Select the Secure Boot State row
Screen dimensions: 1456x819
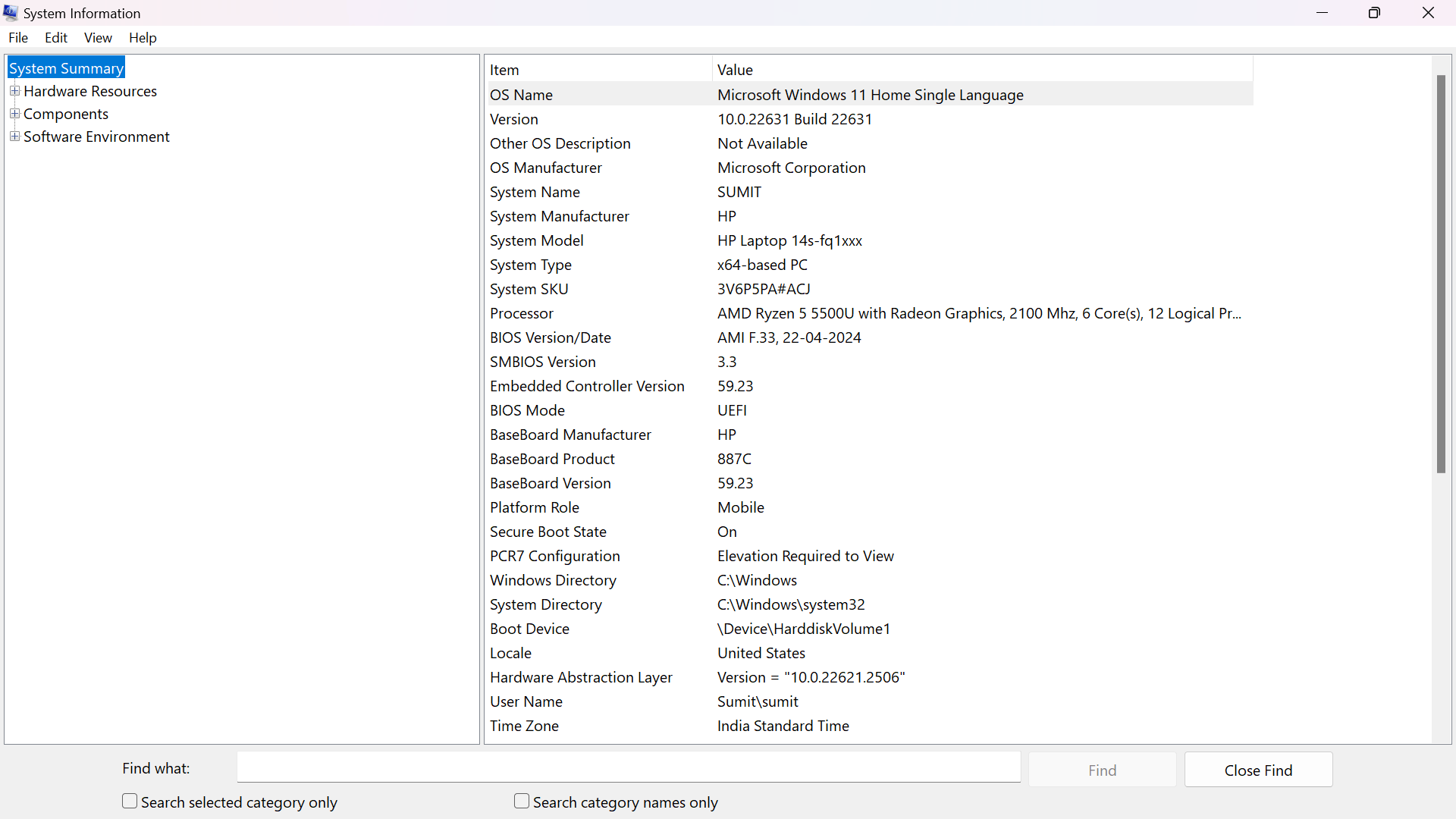tap(869, 532)
